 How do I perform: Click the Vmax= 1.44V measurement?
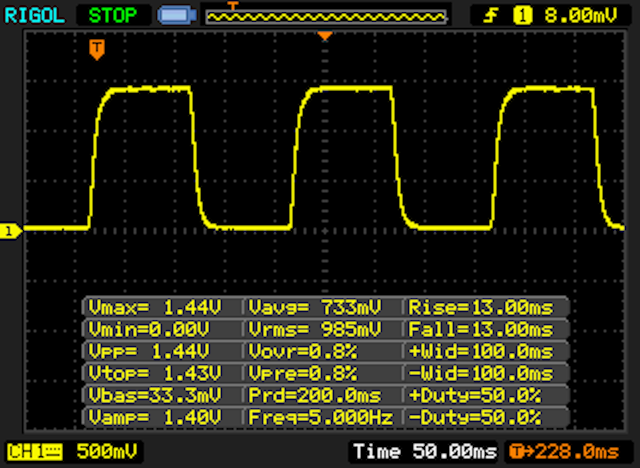click(x=155, y=307)
